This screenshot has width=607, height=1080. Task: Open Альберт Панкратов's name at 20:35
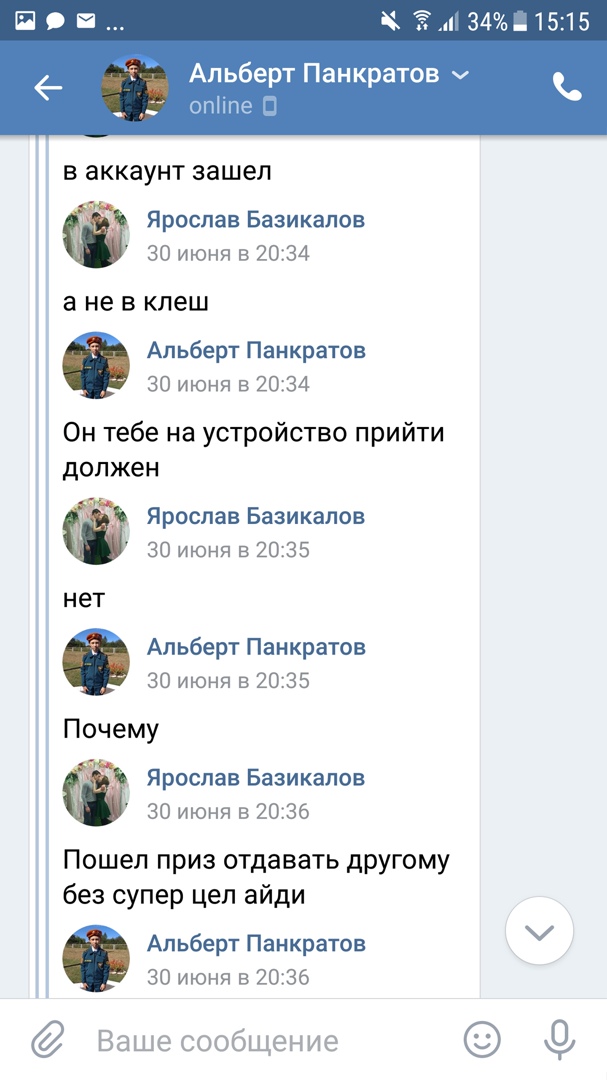255,647
